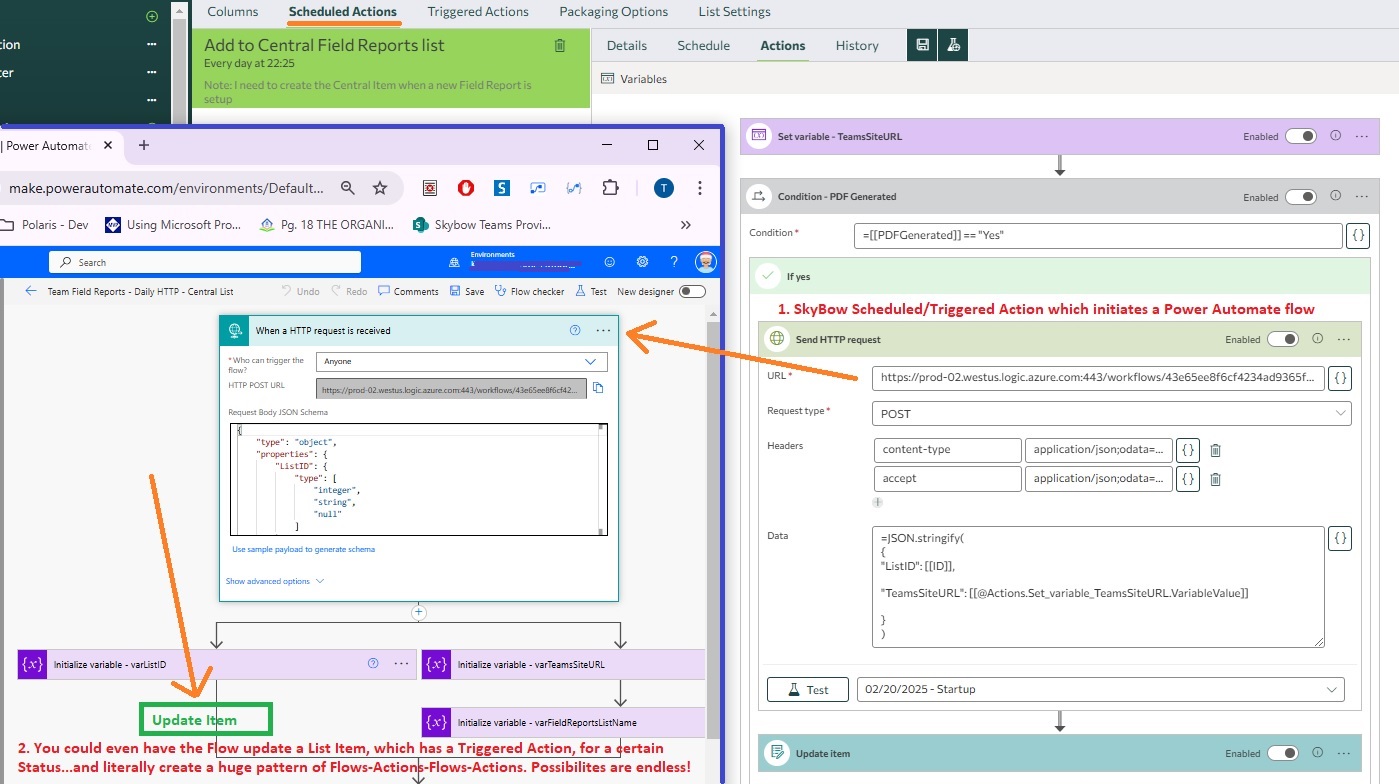
Task: Delete the content-type header row
Action: tap(1215, 450)
